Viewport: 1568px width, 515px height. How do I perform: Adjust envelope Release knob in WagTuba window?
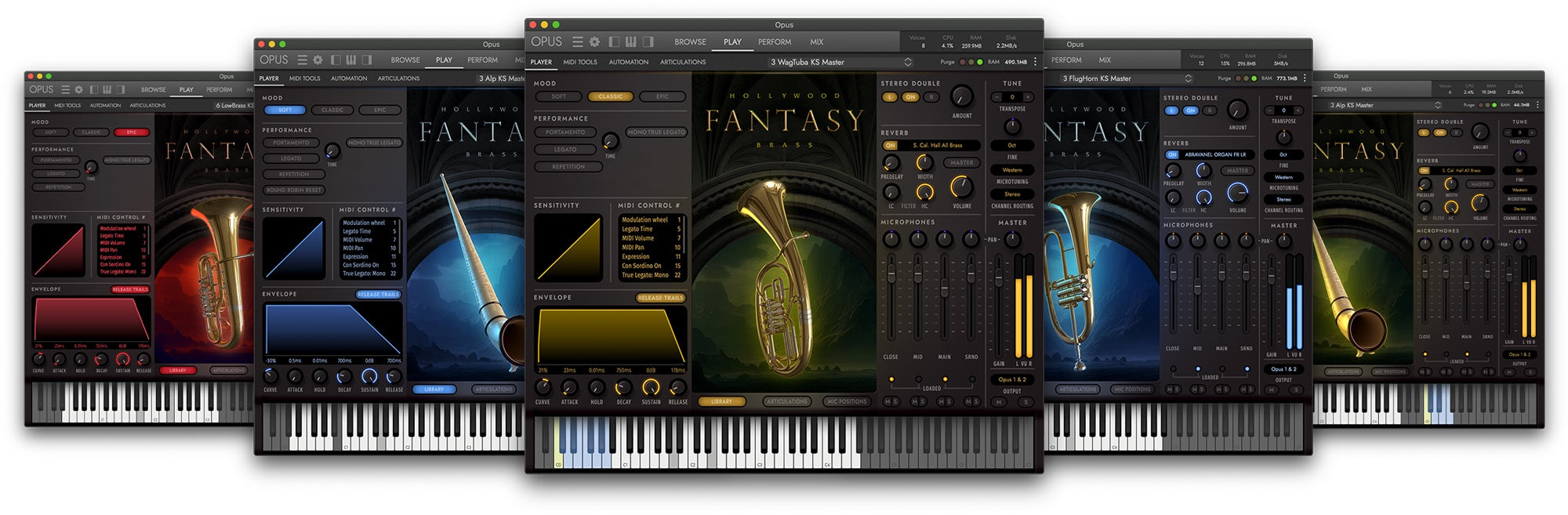point(677,387)
